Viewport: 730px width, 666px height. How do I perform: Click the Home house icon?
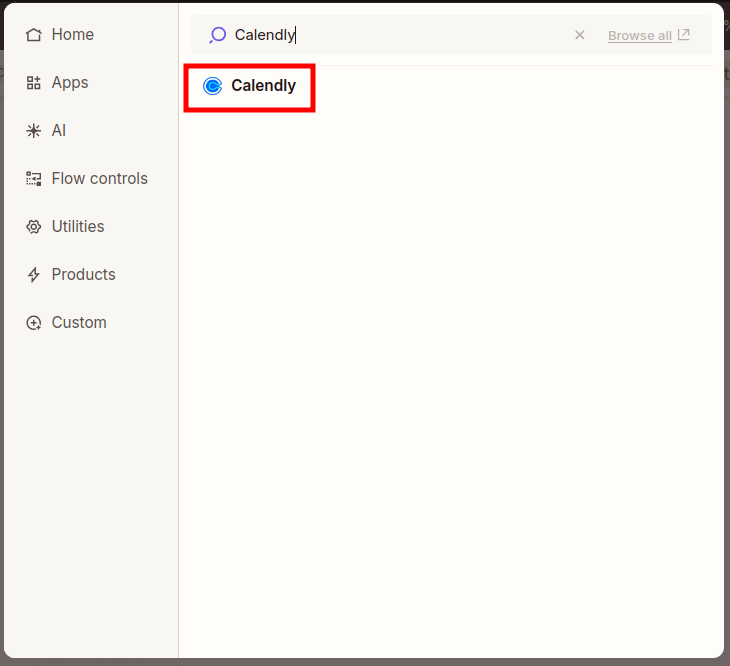coord(34,34)
